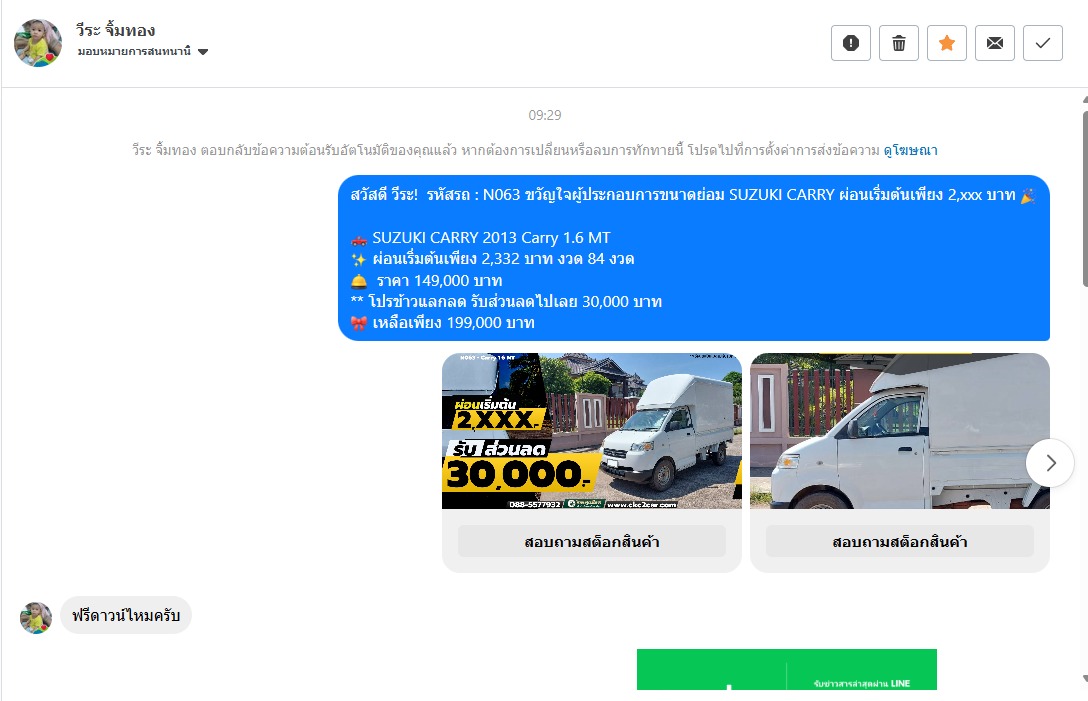
Task: Mark conversation as spam with exclamation icon
Action: (x=851, y=43)
